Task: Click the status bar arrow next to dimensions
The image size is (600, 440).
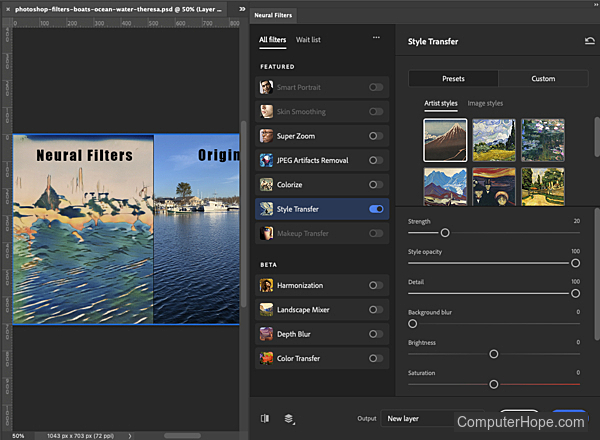Action: (x=130, y=436)
